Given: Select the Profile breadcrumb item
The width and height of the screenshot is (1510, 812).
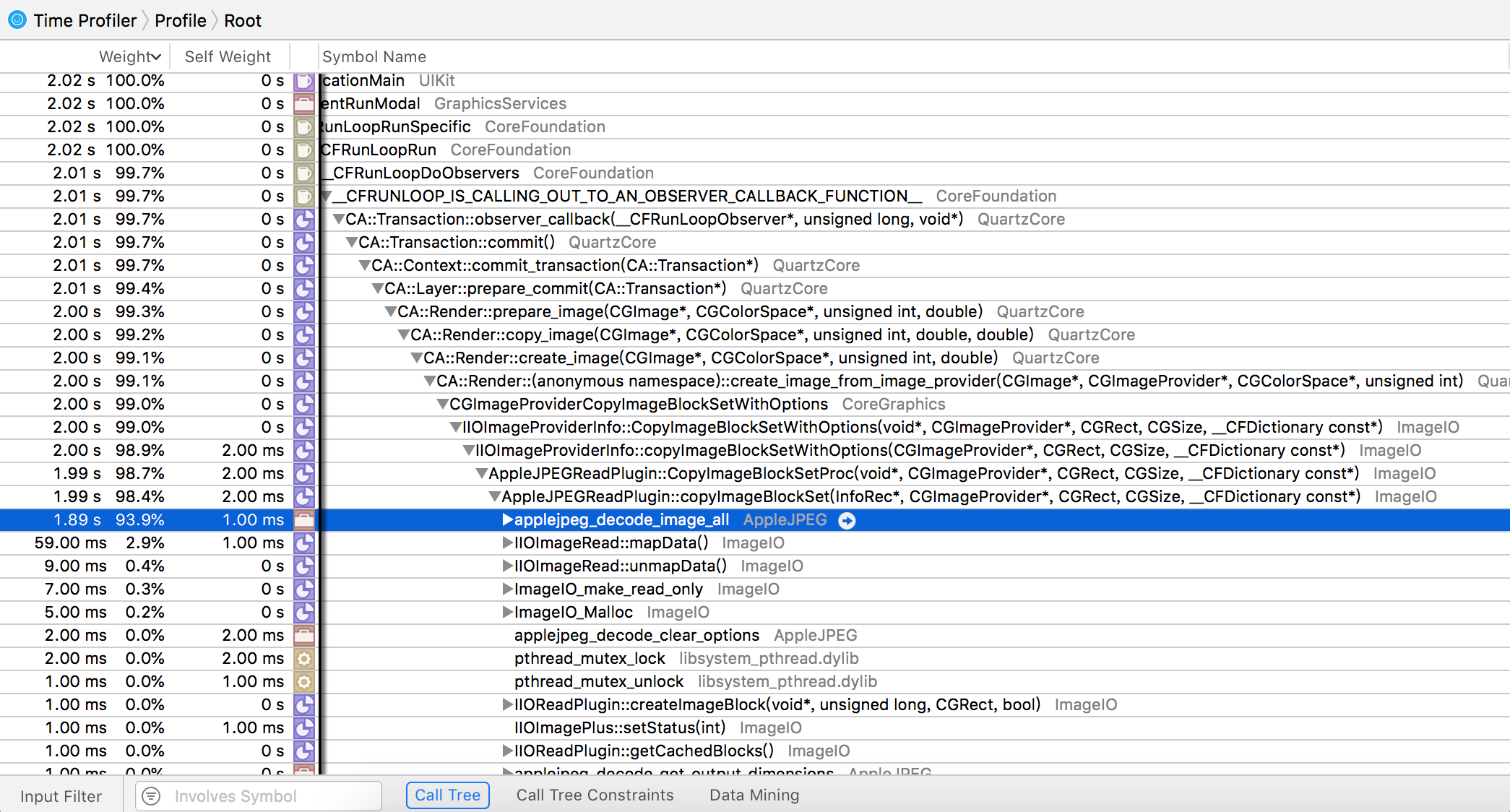Looking at the screenshot, I should click(180, 20).
